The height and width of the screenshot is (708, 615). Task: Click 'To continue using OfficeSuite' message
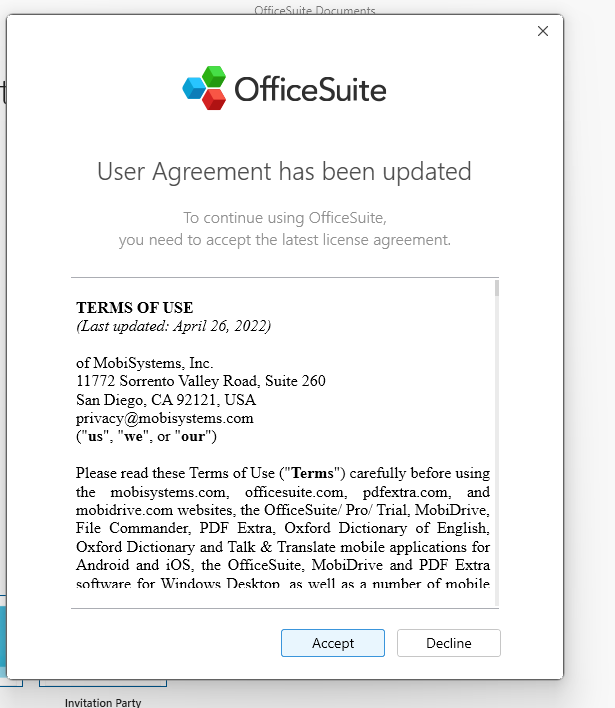(284, 218)
